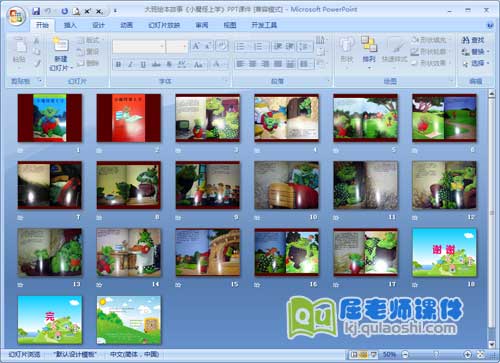Image resolution: width=500 pixels, height=363 pixels.
Task: Click the zoom slider handle
Action: pyautogui.click(x=436, y=355)
